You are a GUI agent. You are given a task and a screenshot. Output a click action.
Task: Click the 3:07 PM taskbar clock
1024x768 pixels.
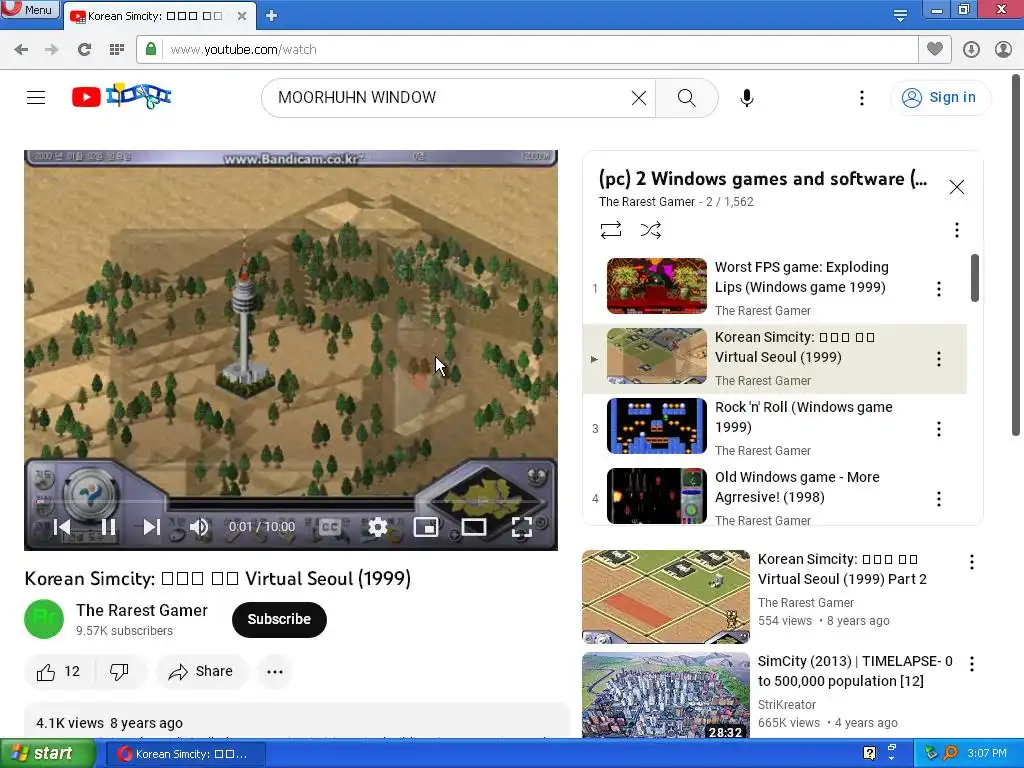(987, 754)
